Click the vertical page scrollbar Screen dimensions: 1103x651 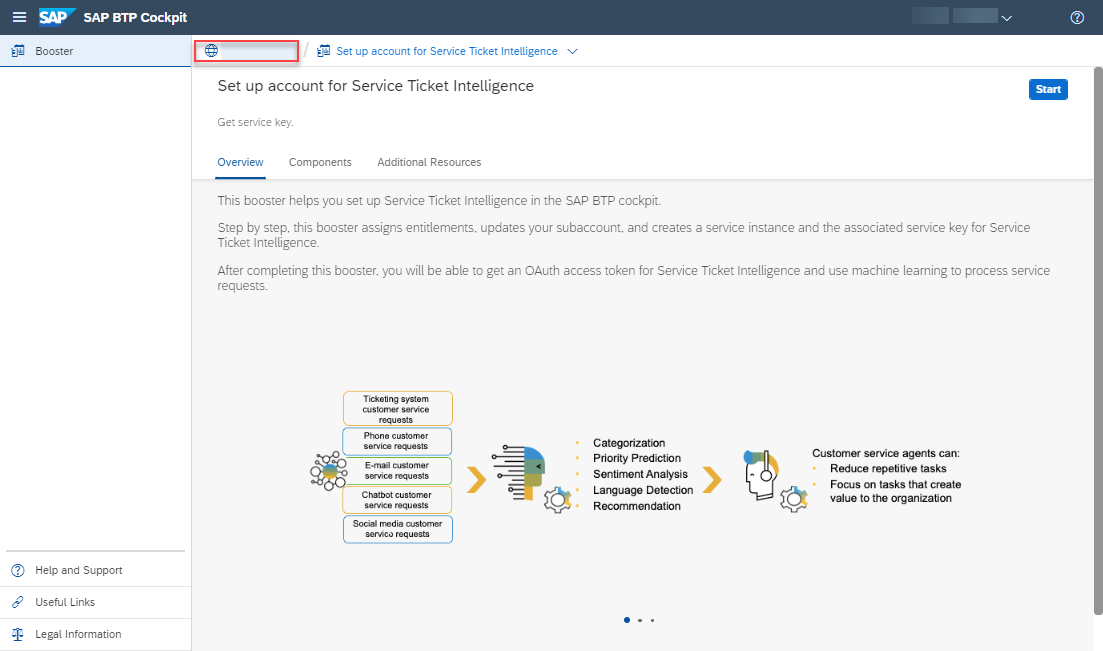[x=1098, y=341]
